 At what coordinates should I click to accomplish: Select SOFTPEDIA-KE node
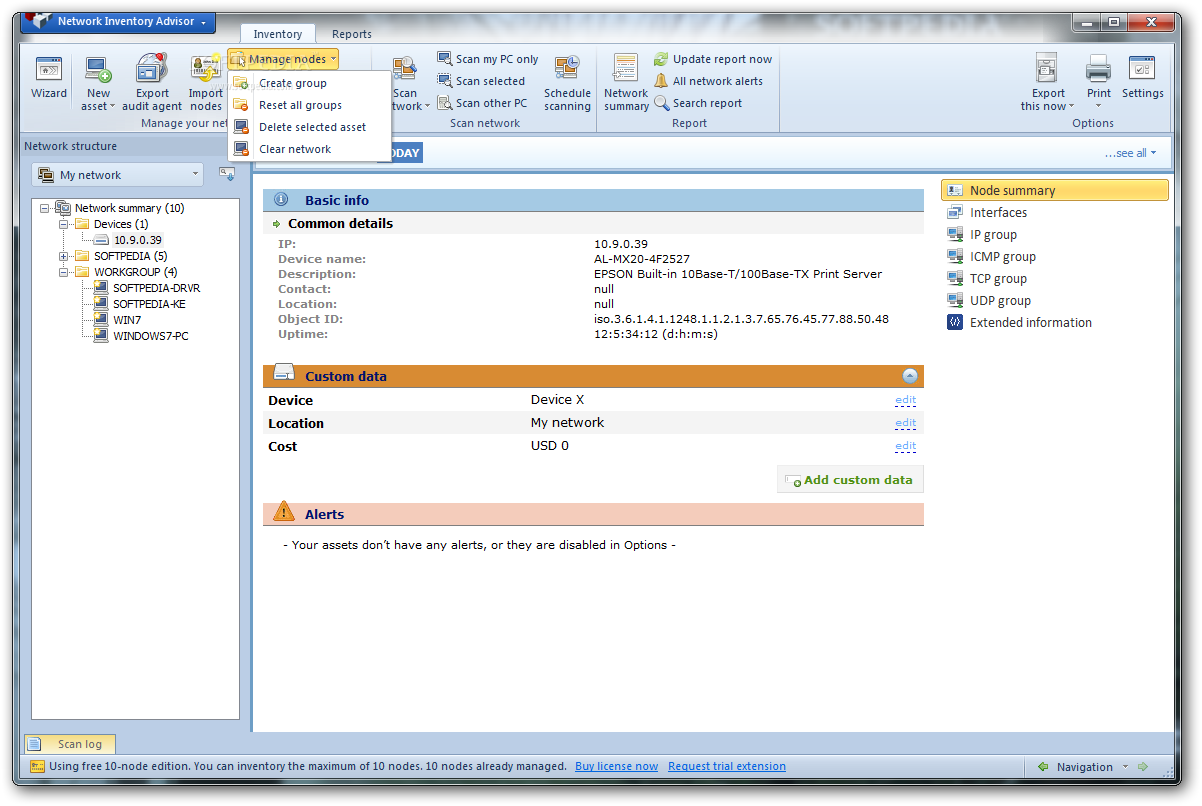tap(149, 304)
